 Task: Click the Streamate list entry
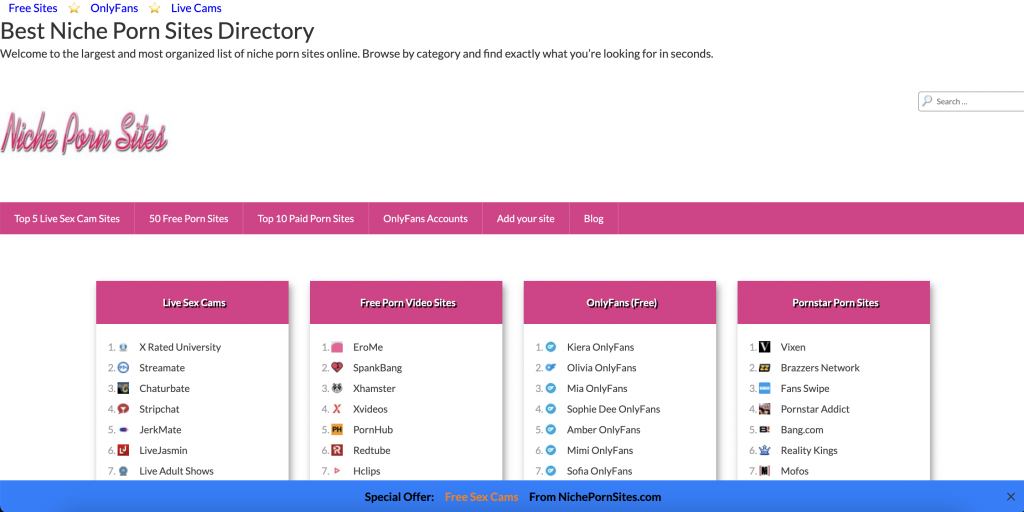pos(162,368)
